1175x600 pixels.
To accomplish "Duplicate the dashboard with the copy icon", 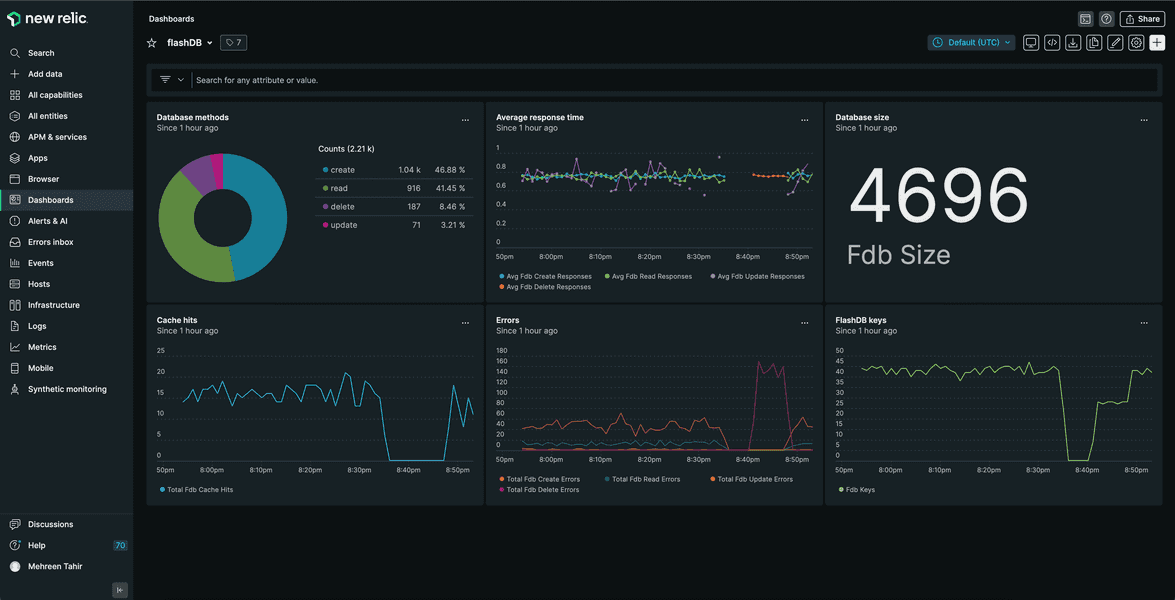I will [1094, 43].
